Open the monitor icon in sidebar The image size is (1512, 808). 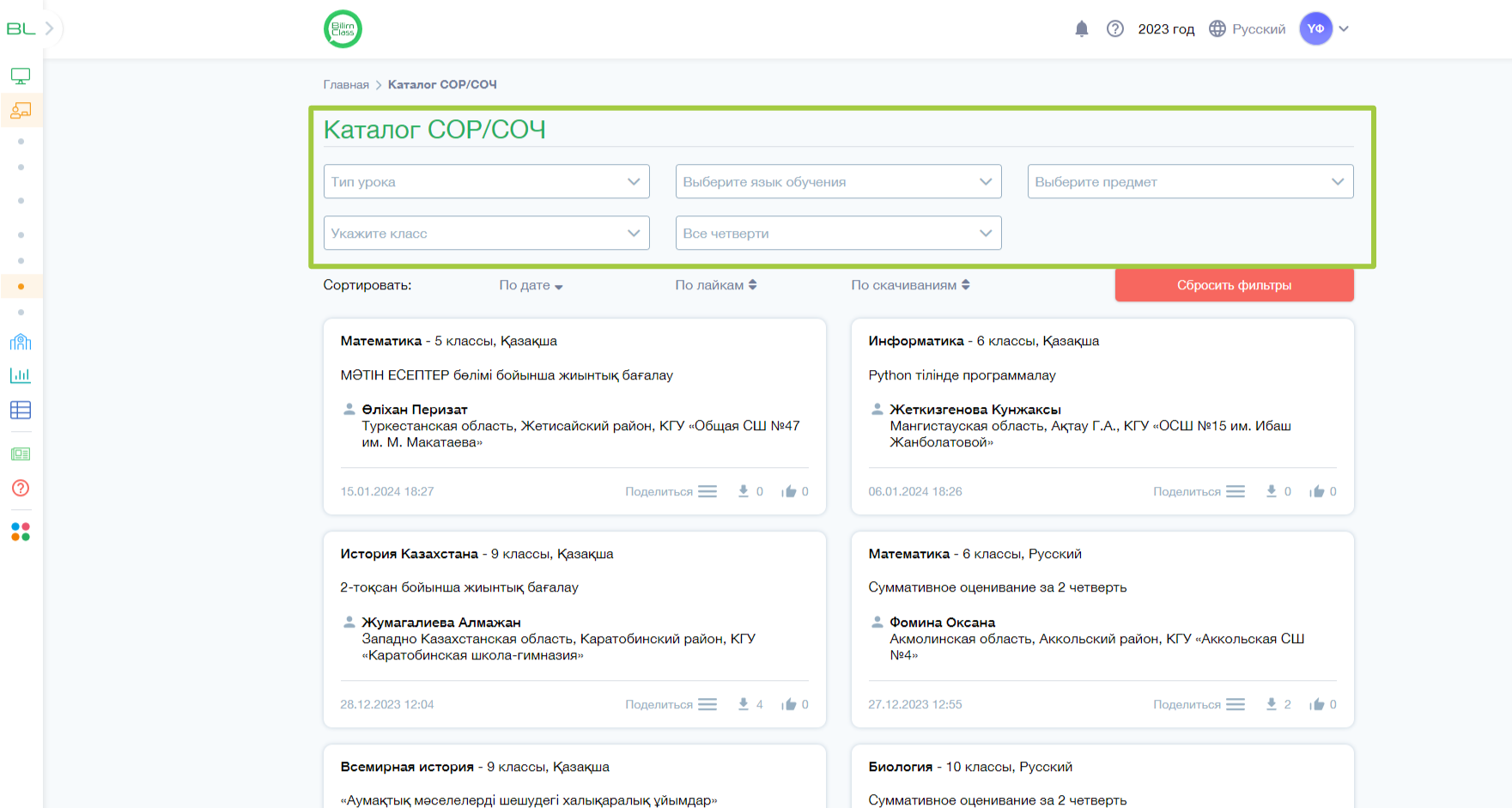tap(21, 76)
